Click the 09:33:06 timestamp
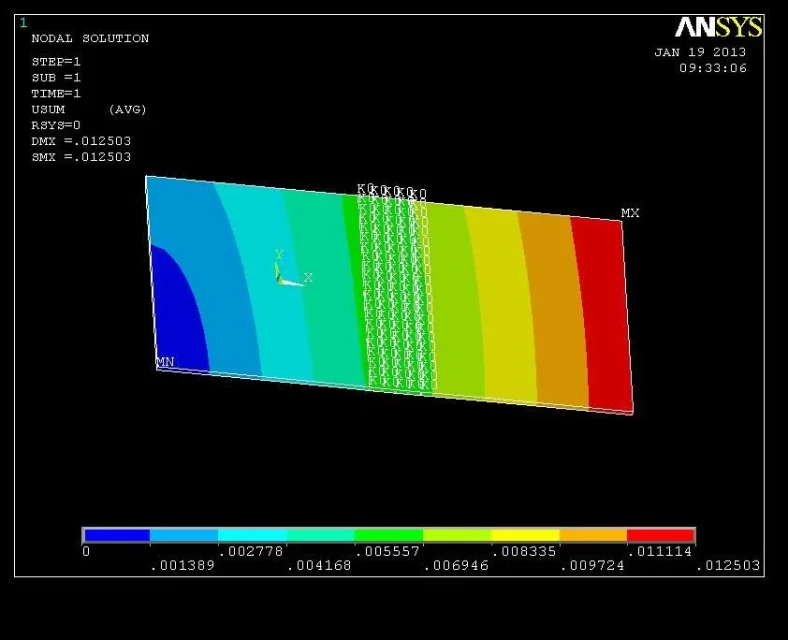 (x=713, y=68)
